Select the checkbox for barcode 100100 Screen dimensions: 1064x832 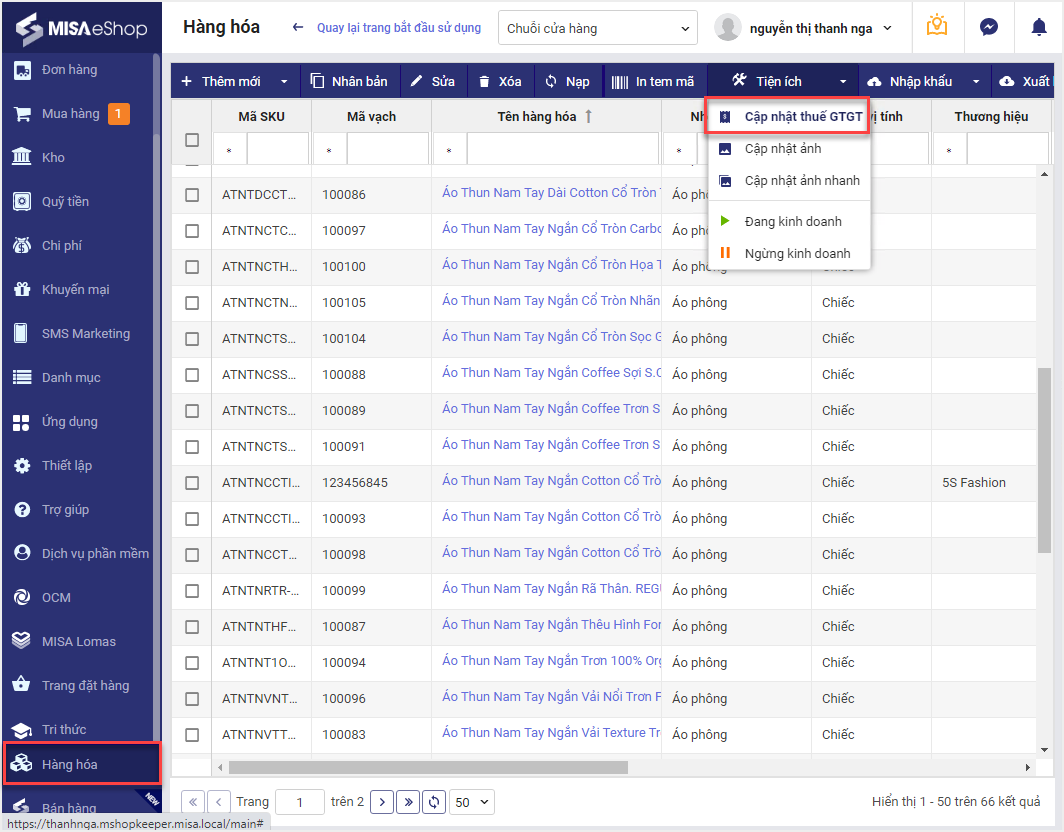pyautogui.click(x=192, y=267)
